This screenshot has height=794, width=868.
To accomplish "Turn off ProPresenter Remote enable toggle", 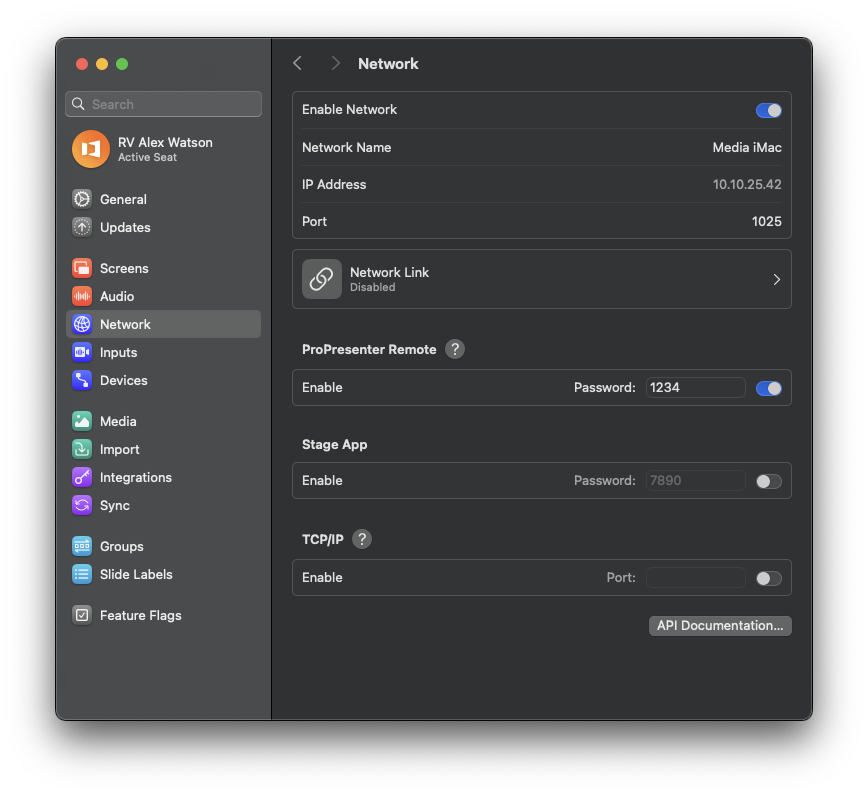I will click(768, 388).
